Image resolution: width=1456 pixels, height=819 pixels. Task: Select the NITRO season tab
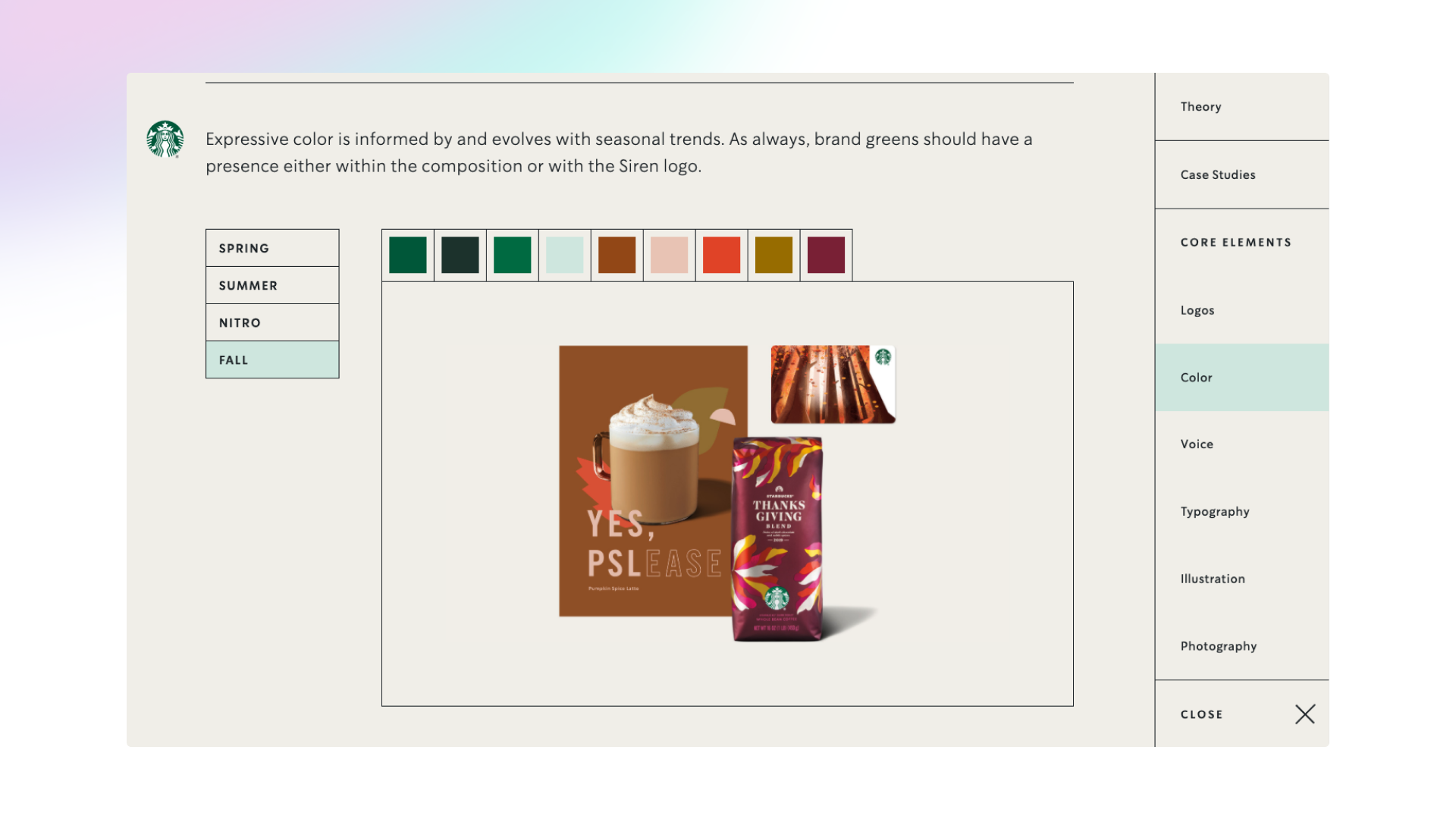(x=271, y=322)
